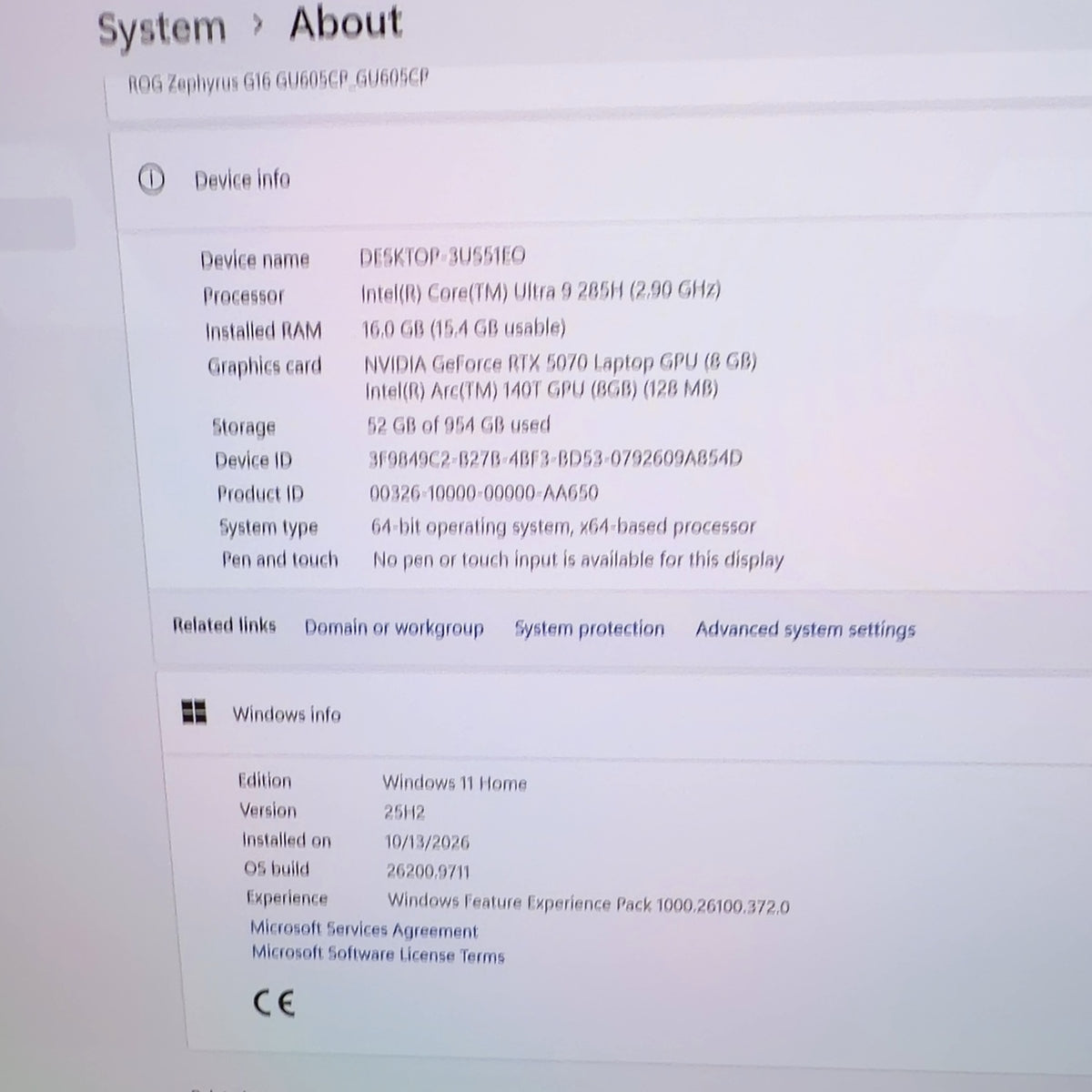
Task: Open System protection link
Action: click(590, 629)
